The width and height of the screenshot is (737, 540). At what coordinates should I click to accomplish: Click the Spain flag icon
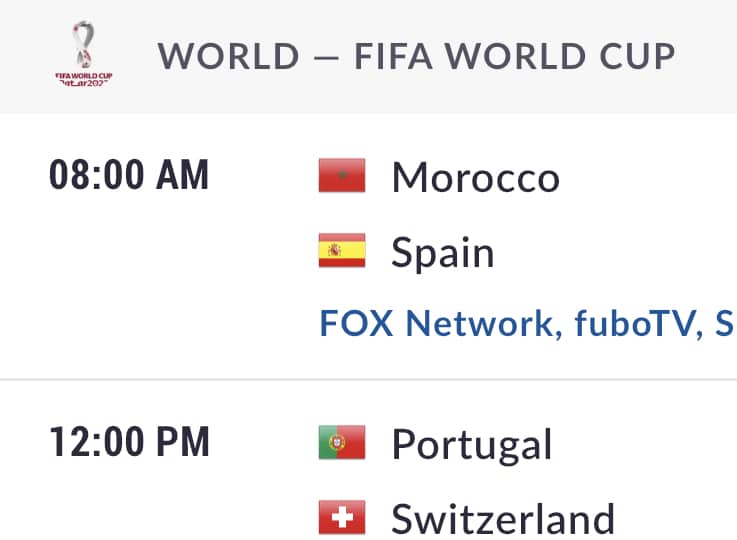[342, 250]
